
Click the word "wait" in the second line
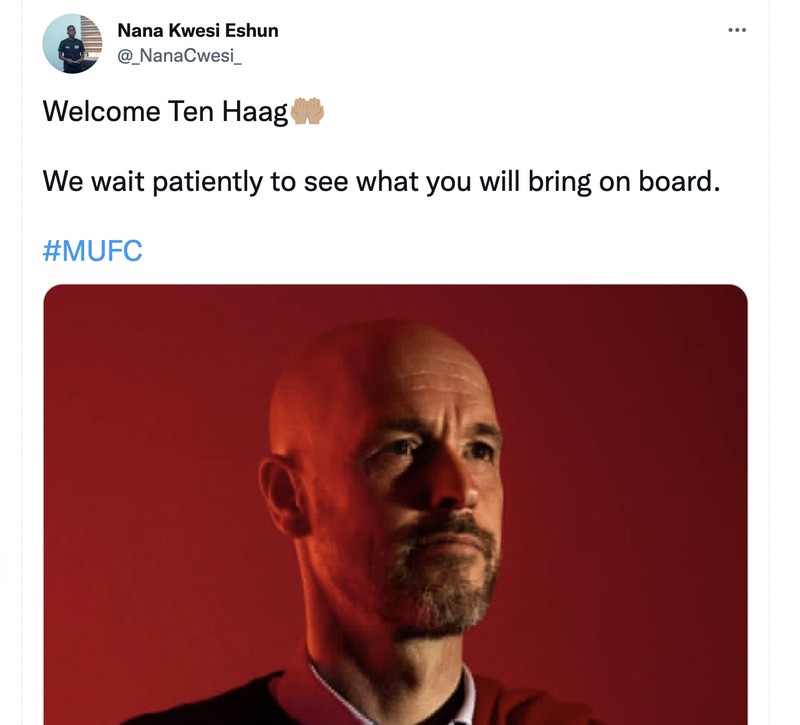click(118, 182)
